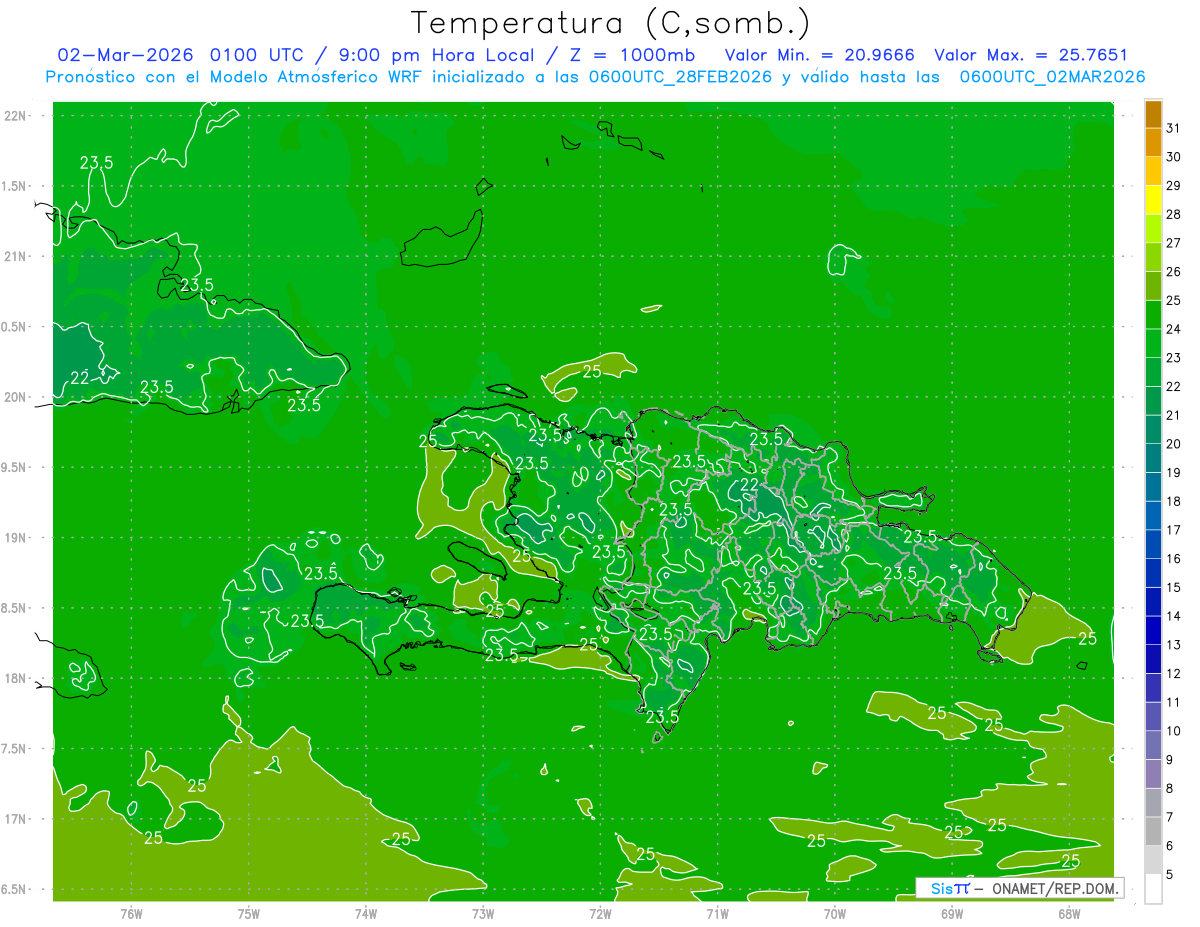Click the legend value 28
The image size is (1200, 927).
pos(1173,214)
